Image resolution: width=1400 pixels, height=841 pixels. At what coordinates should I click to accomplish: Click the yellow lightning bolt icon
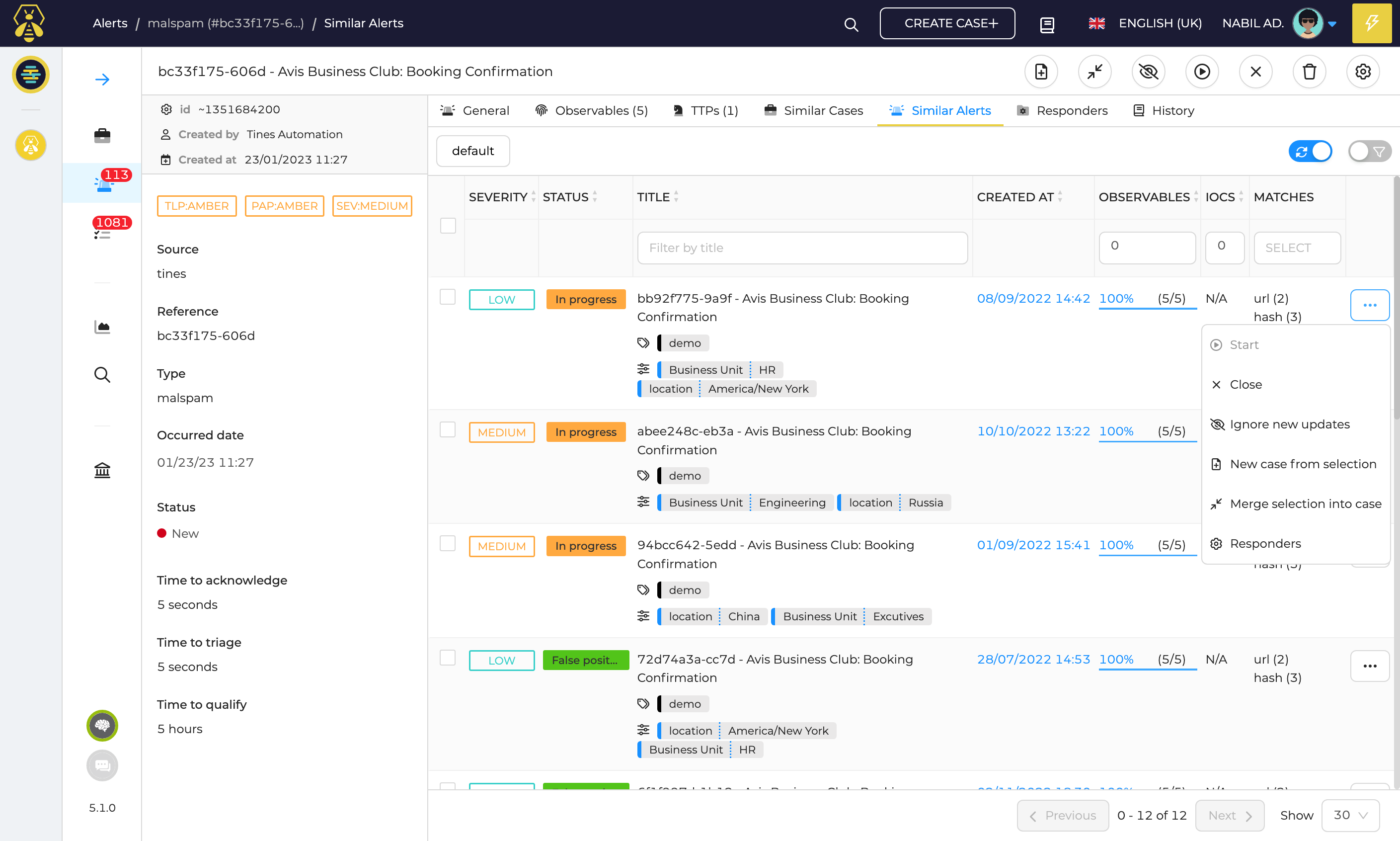tap(1371, 23)
